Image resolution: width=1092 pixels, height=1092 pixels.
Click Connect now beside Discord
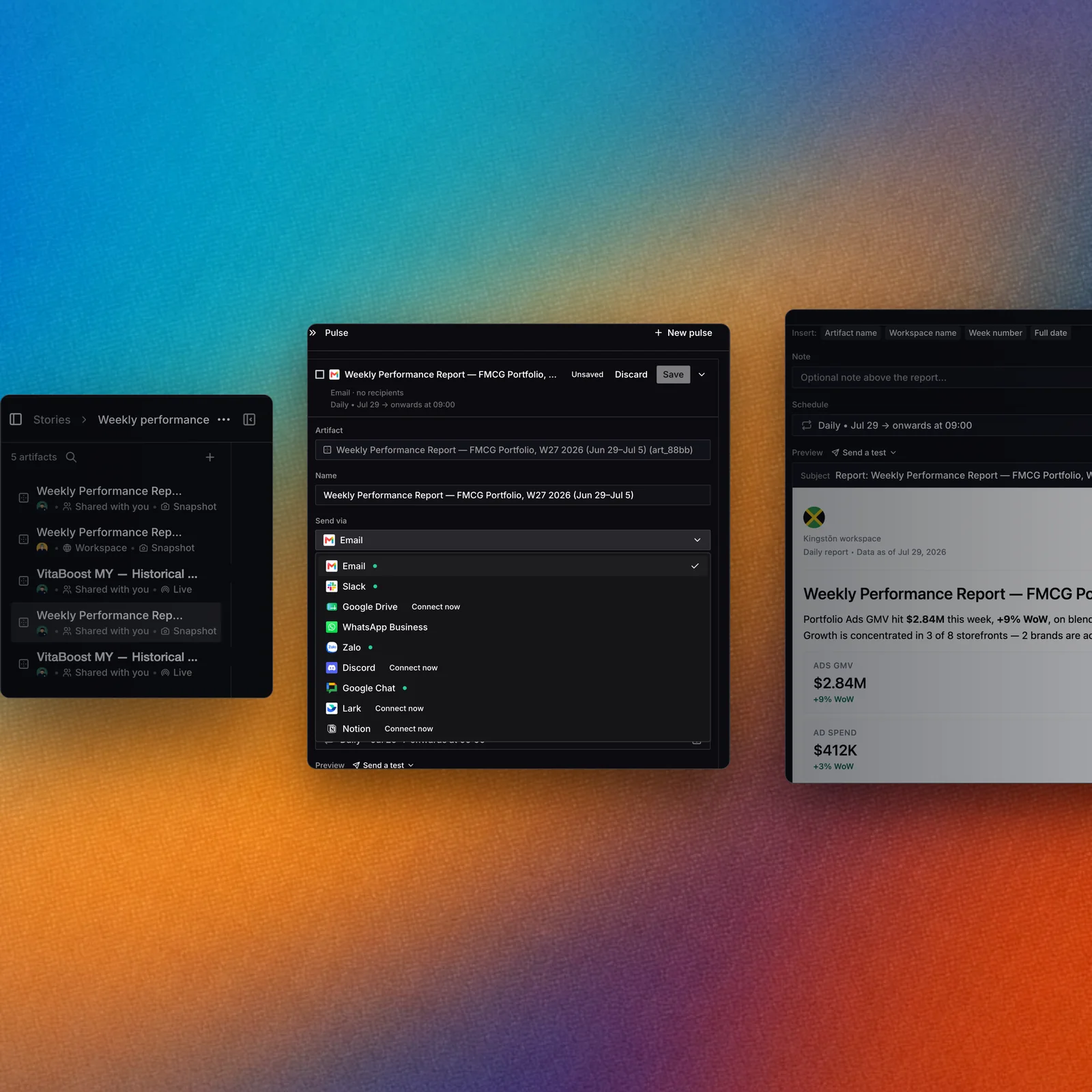point(413,667)
